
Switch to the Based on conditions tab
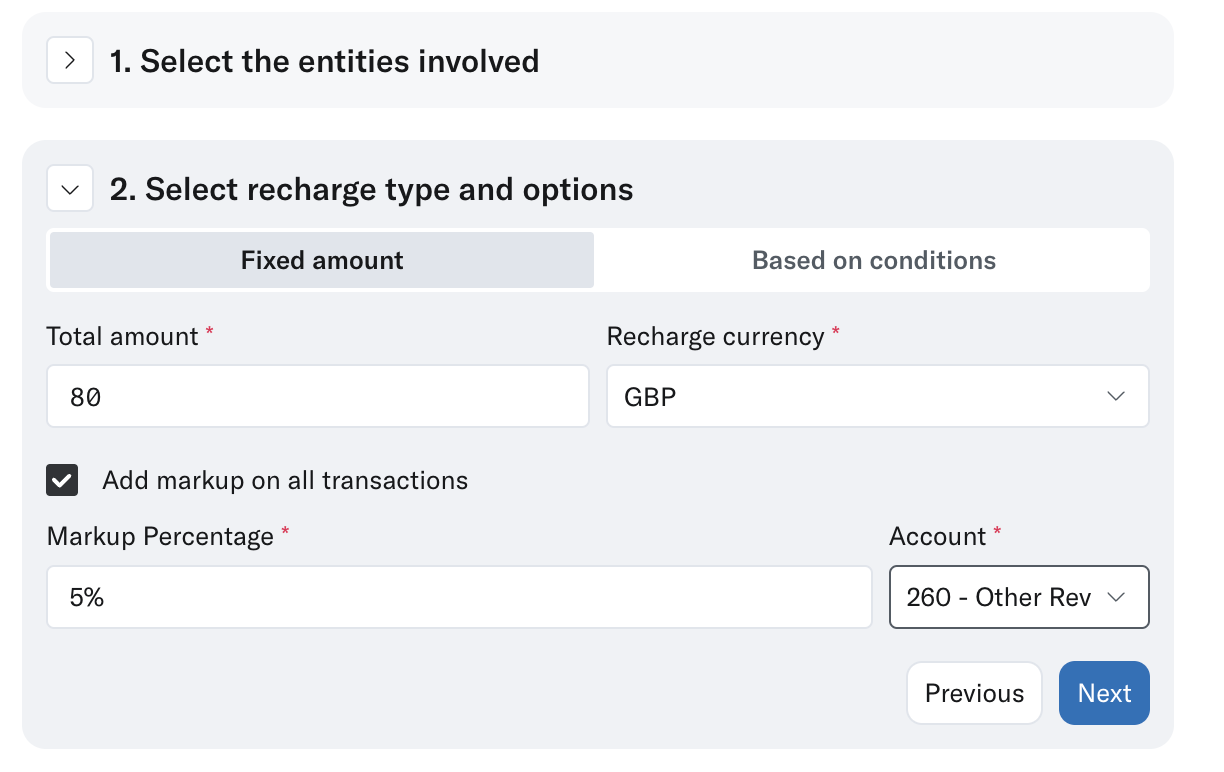(x=873, y=261)
